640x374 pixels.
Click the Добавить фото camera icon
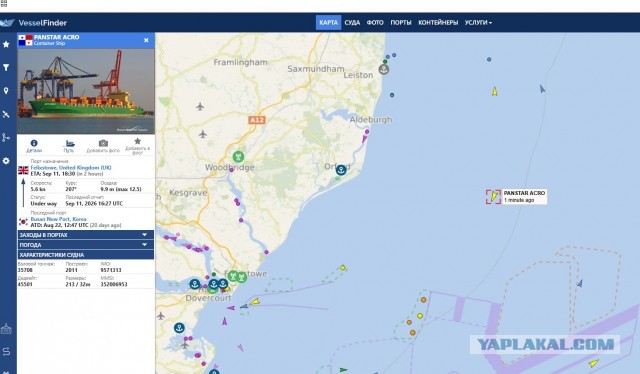(x=103, y=143)
